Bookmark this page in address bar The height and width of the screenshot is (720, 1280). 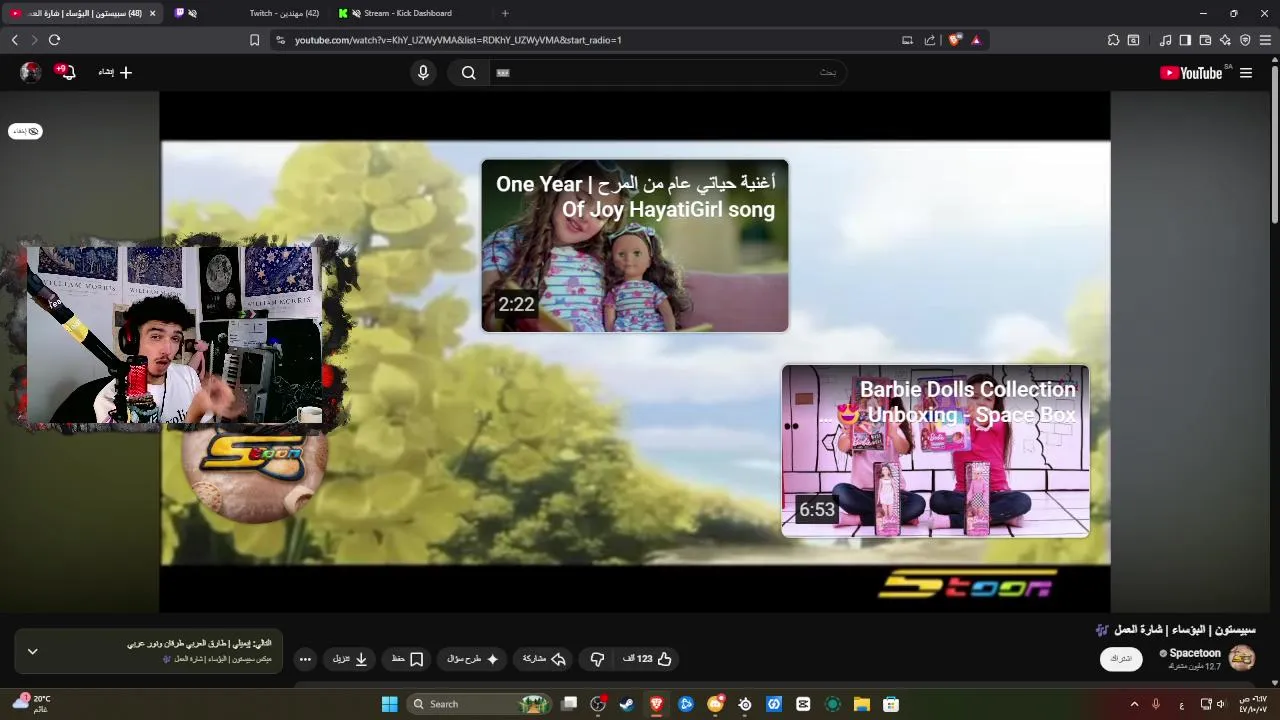click(x=254, y=40)
